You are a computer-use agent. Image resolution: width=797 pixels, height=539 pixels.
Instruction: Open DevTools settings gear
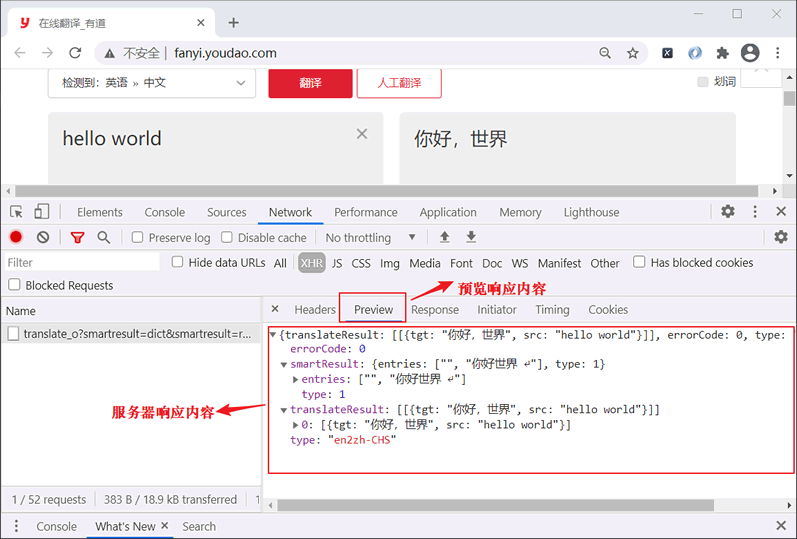[x=728, y=212]
